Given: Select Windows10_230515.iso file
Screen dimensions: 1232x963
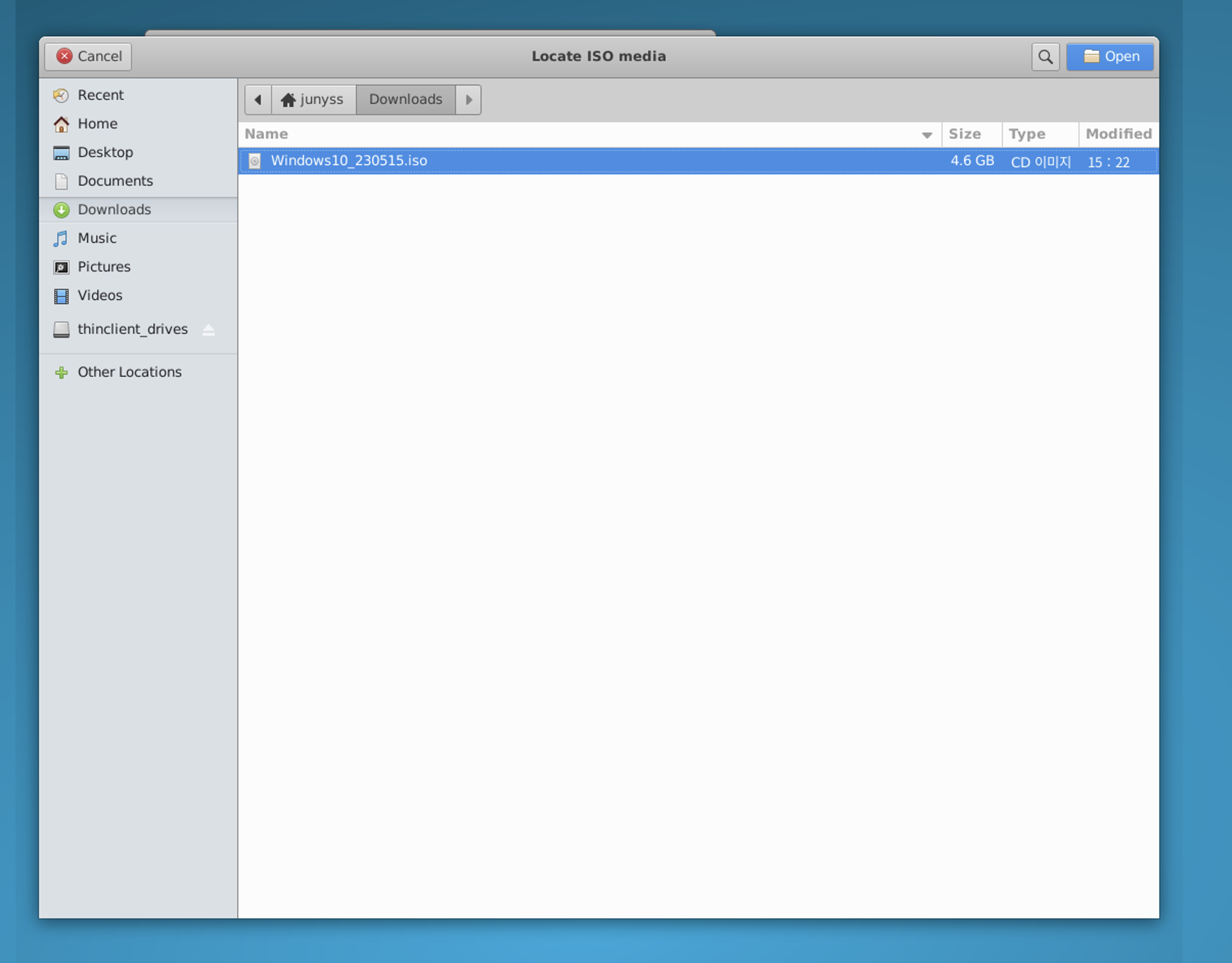Looking at the screenshot, I should point(349,162).
